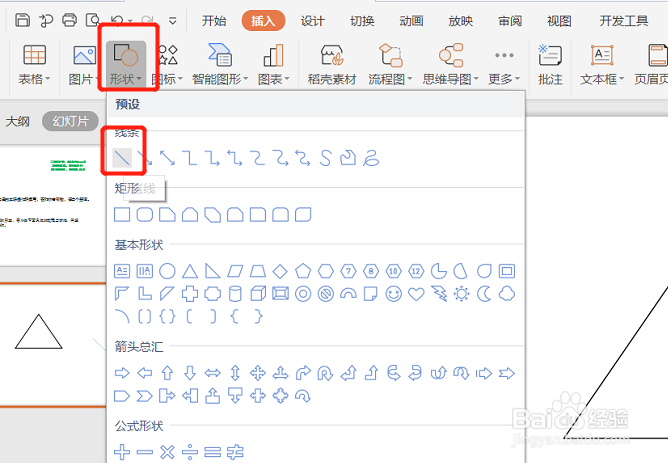The image size is (668, 463).
Task: Select the scribble freehand line tool
Action: coord(371,158)
